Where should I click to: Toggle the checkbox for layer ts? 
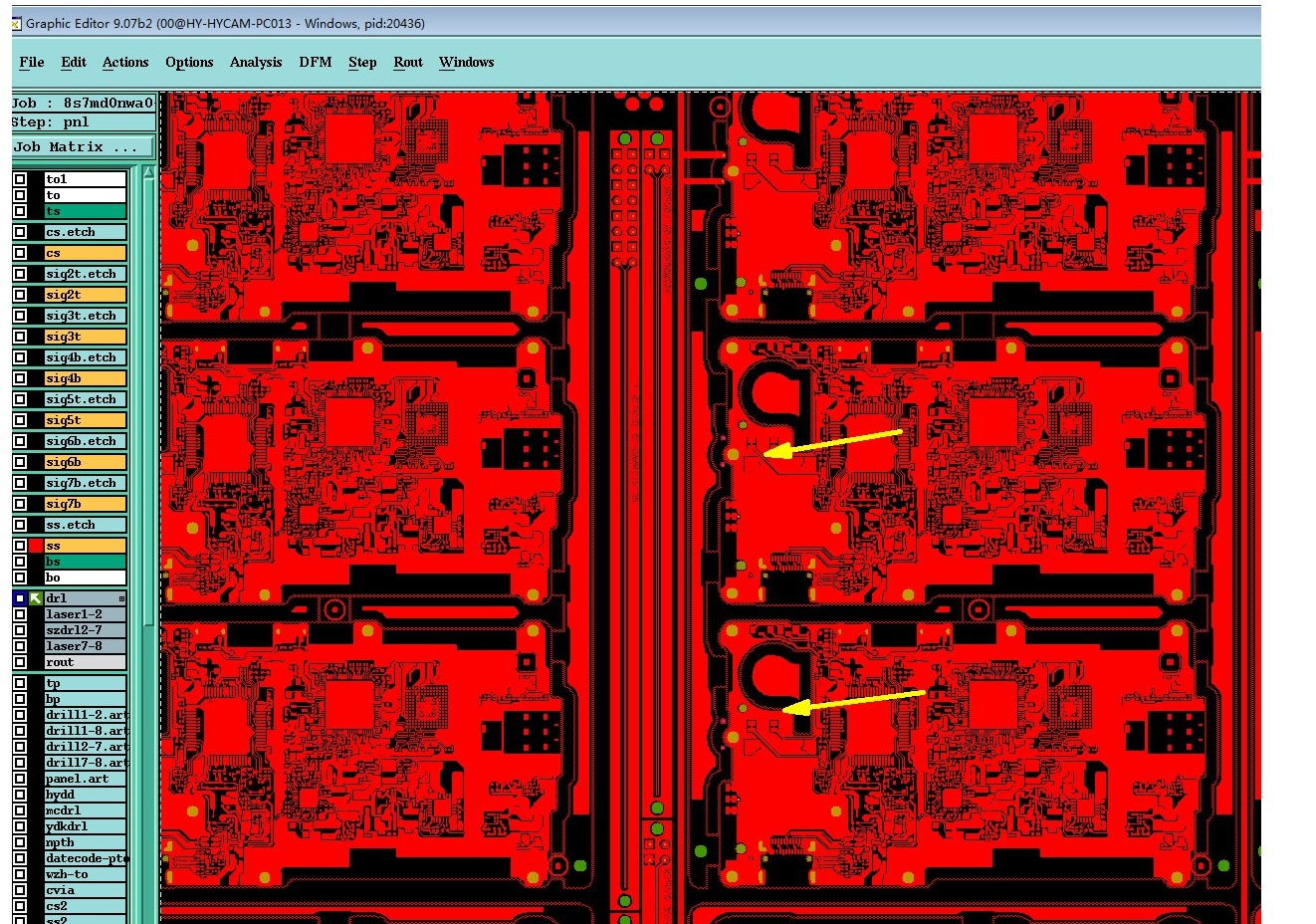[20, 211]
